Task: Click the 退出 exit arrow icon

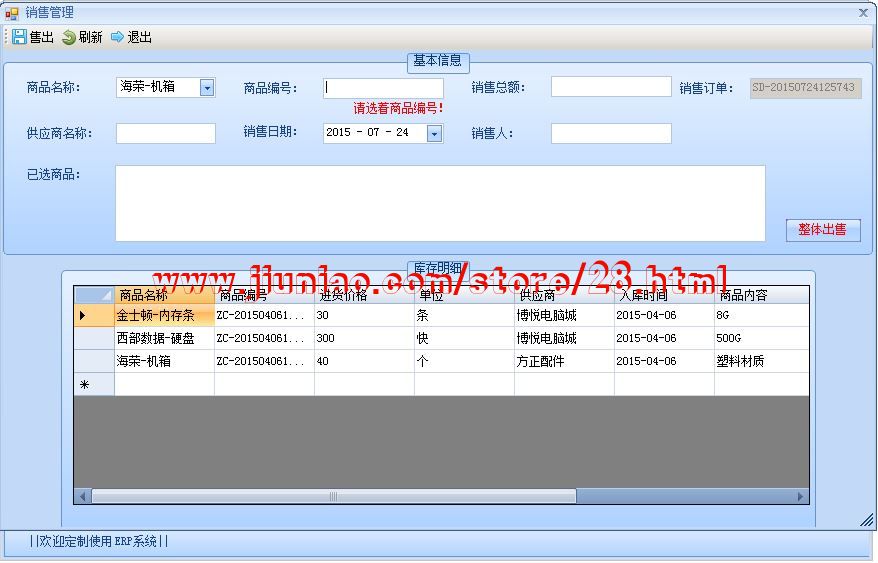Action: (x=117, y=37)
